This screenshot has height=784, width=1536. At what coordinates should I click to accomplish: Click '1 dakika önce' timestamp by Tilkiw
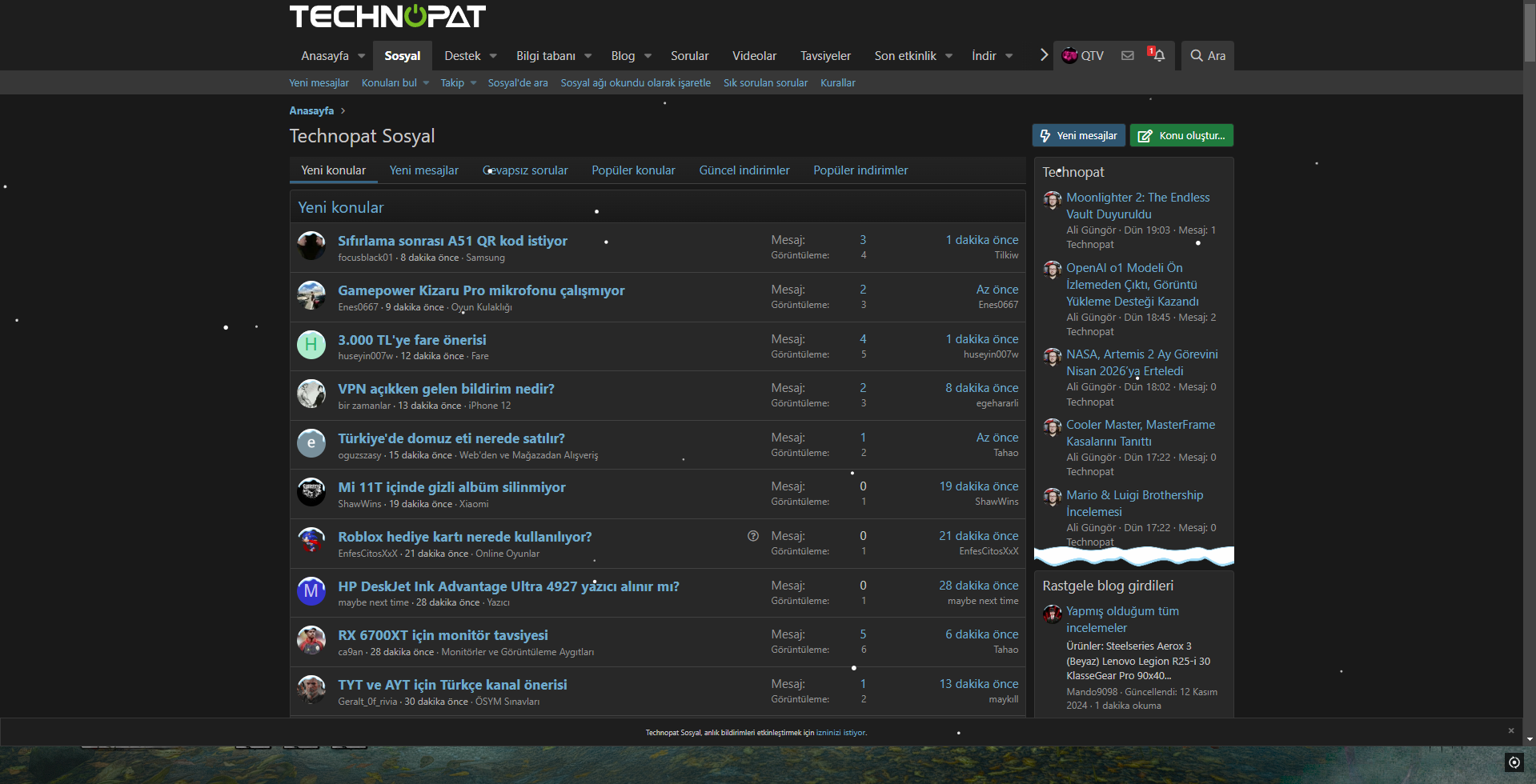pos(982,240)
